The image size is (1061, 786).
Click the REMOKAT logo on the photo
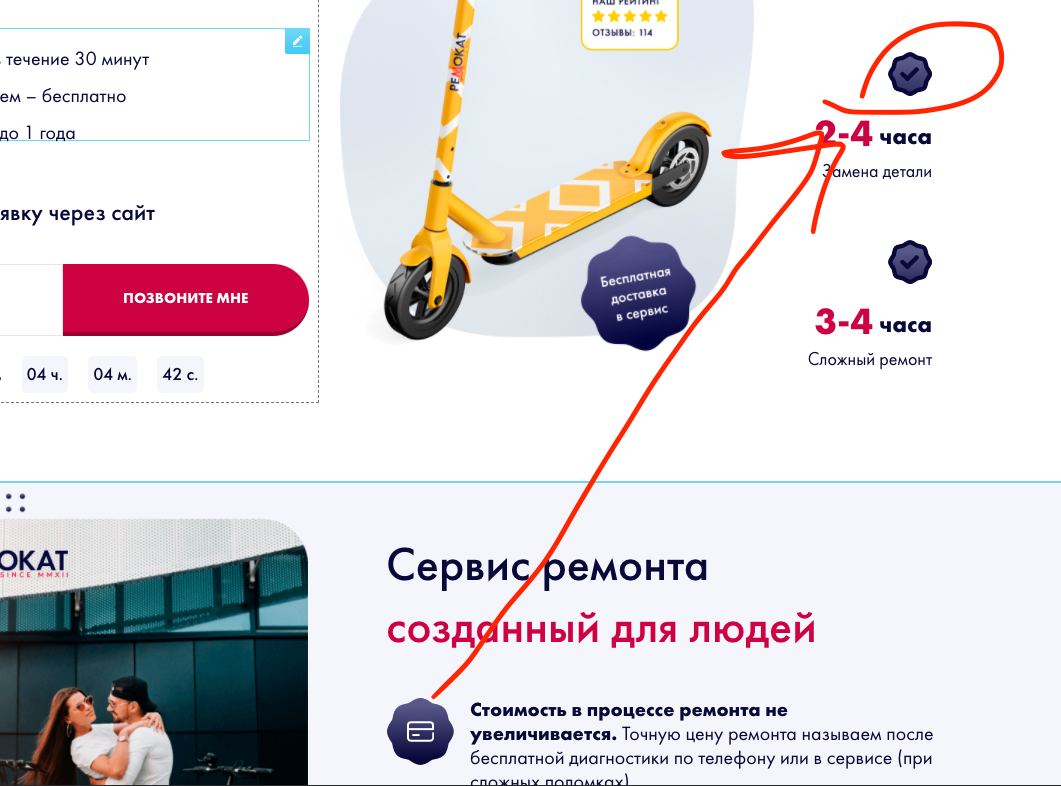[x=34, y=562]
